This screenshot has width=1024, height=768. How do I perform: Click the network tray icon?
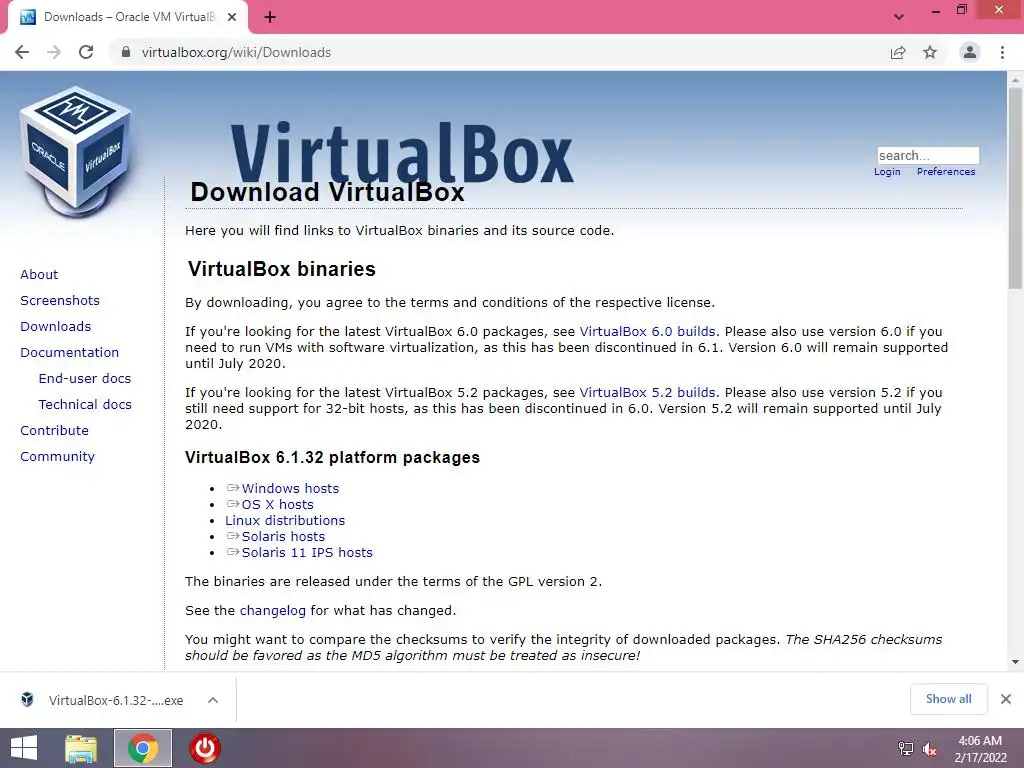[906, 748]
